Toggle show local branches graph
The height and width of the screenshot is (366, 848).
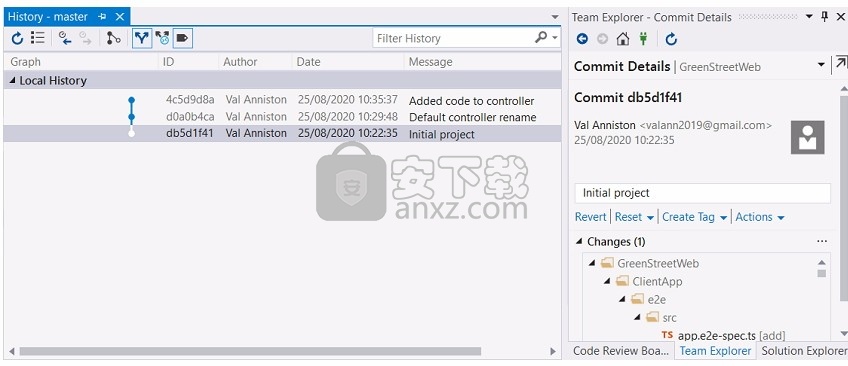tap(142, 38)
